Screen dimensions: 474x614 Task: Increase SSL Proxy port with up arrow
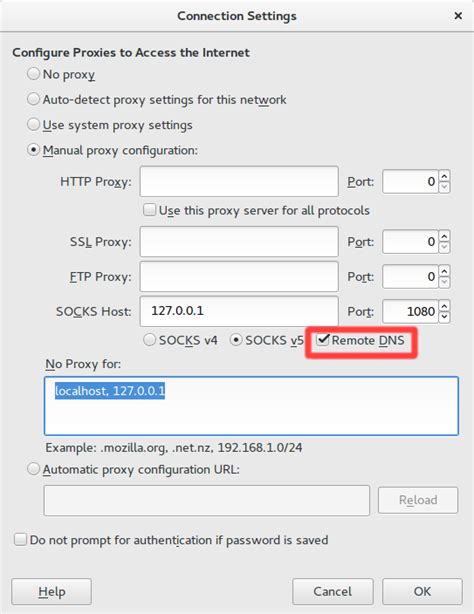tap(444, 236)
